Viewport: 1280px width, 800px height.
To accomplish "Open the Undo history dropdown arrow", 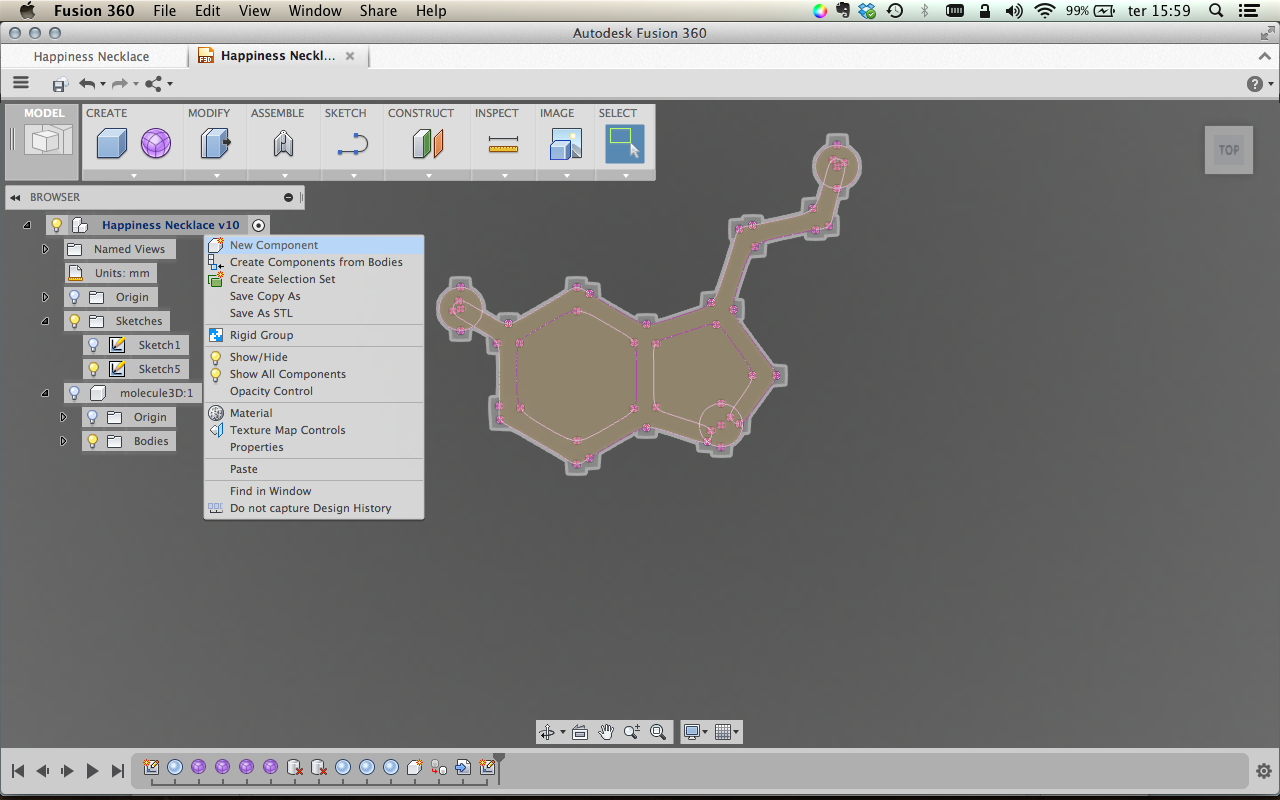I will coord(102,85).
